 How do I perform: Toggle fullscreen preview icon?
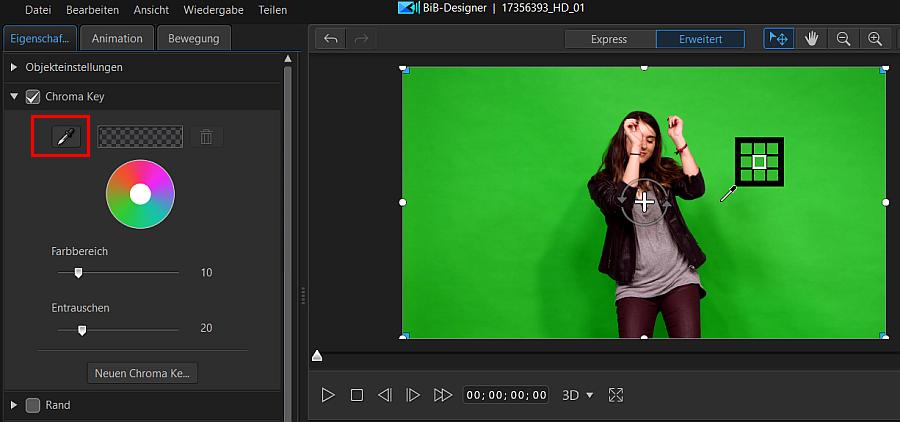[616, 395]
